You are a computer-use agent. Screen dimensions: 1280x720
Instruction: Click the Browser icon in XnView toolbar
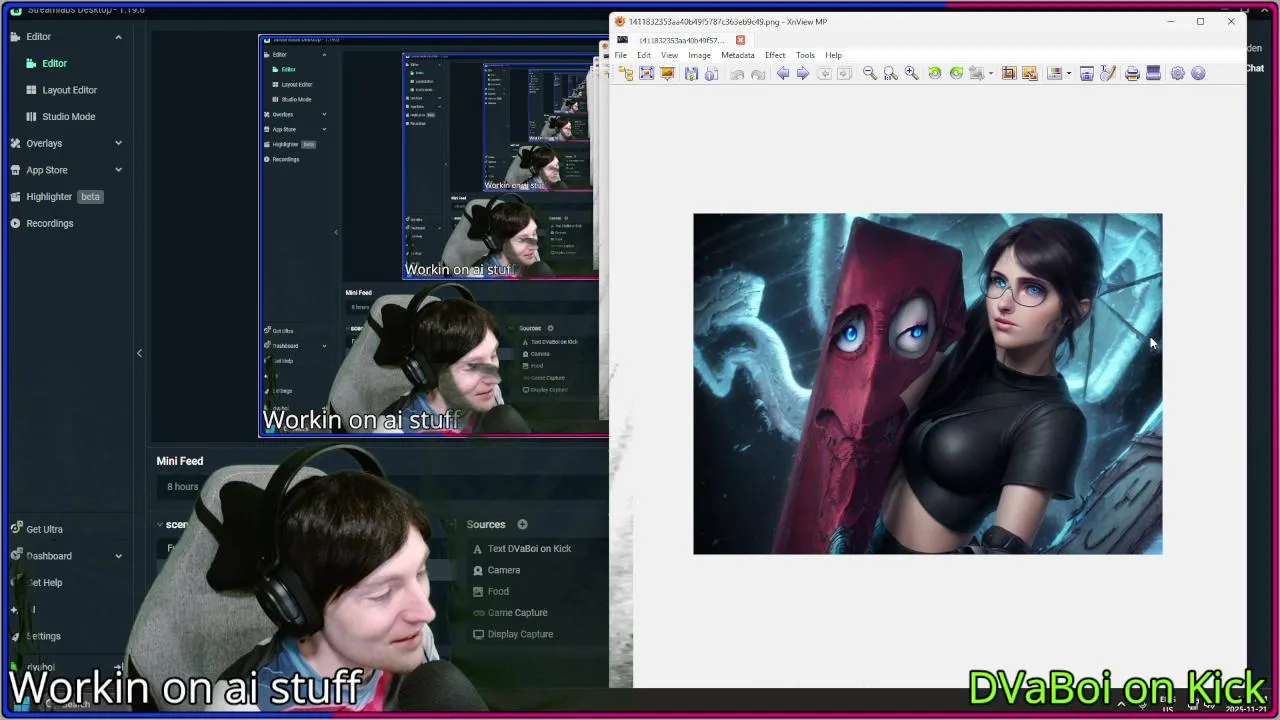click(x=626, y=73)
